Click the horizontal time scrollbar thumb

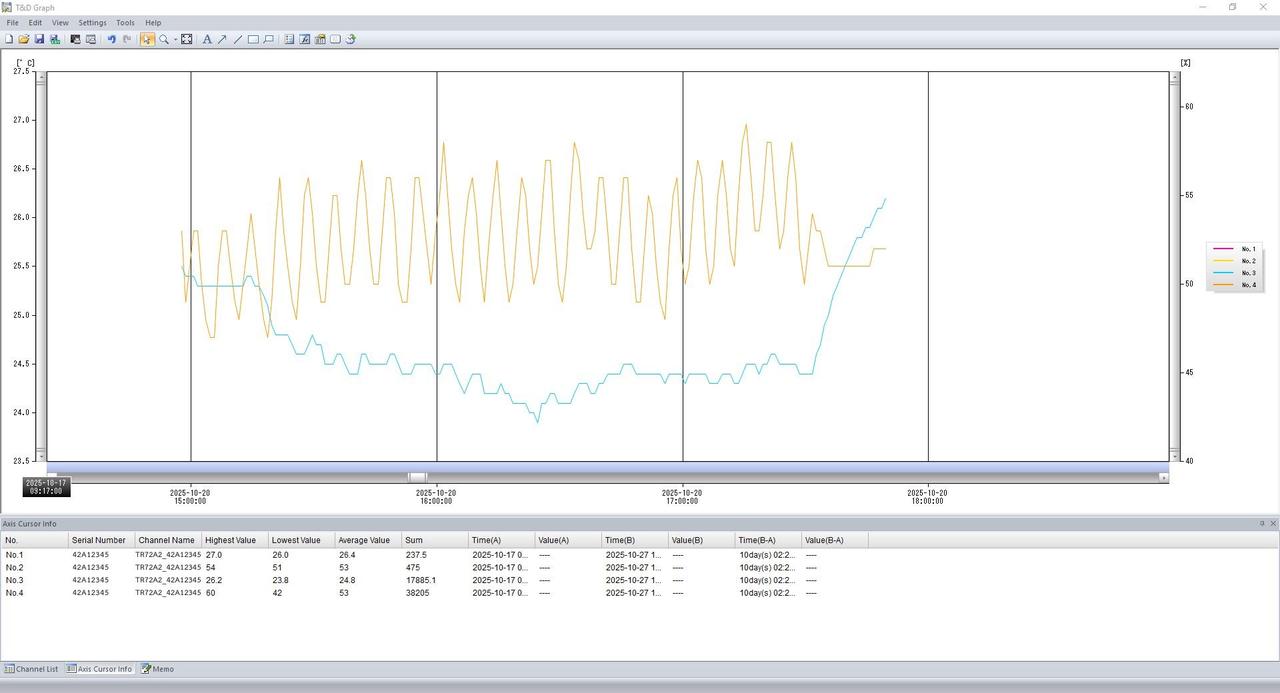tap(417, 477)
